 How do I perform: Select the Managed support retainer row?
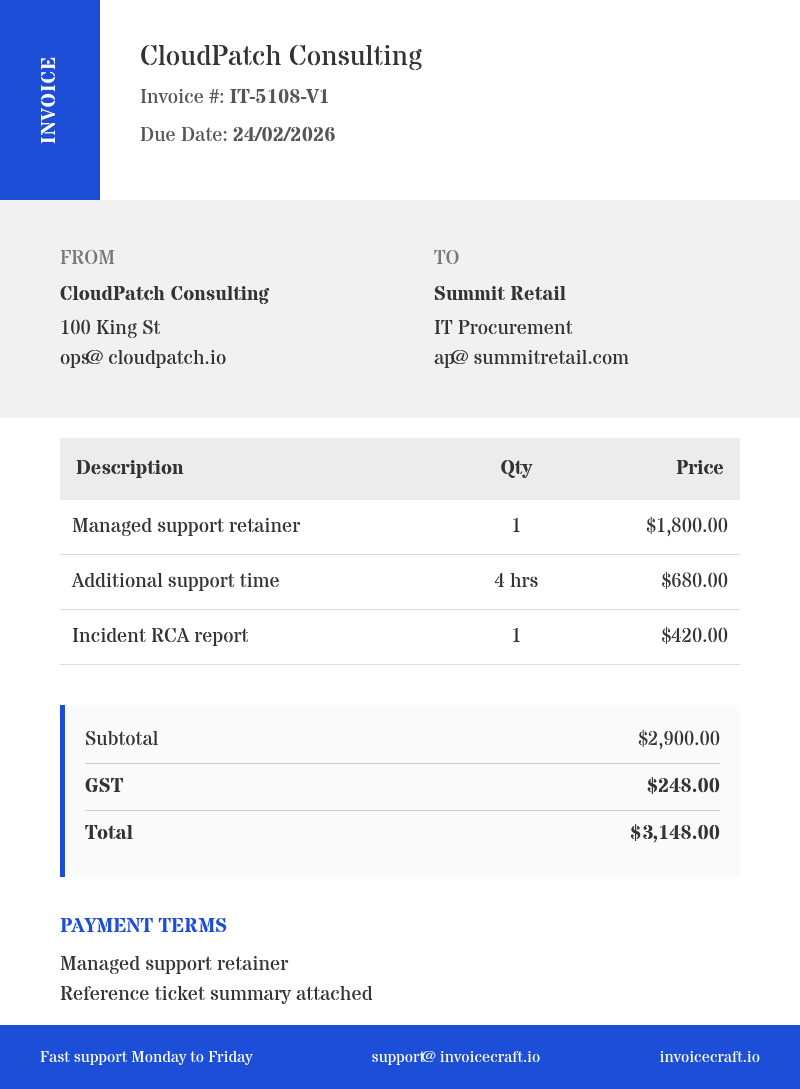click(400, 526)
